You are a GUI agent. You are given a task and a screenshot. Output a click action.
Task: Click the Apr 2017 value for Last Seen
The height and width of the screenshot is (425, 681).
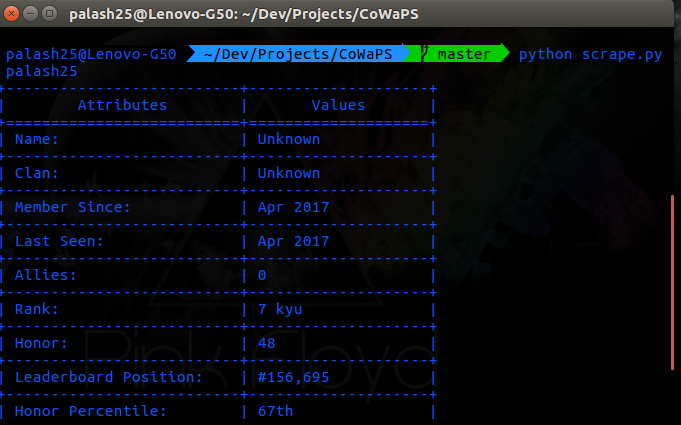pos(294,241)
